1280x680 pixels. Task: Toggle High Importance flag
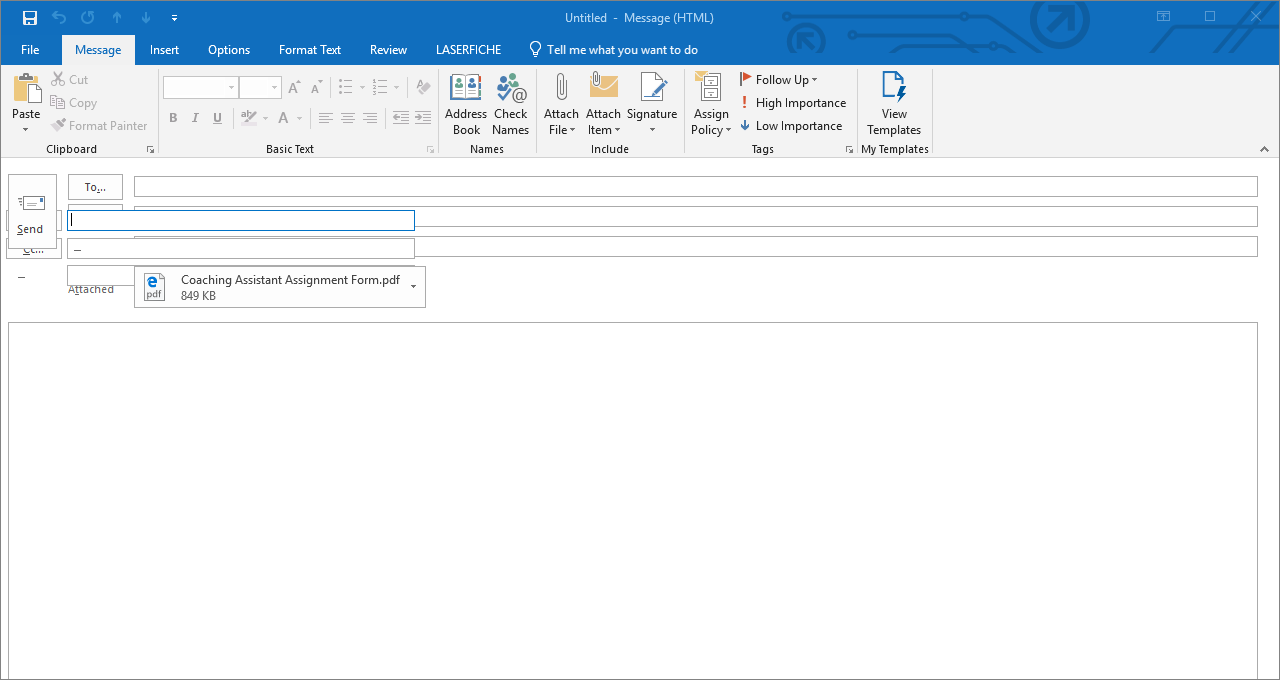point(793,103)
